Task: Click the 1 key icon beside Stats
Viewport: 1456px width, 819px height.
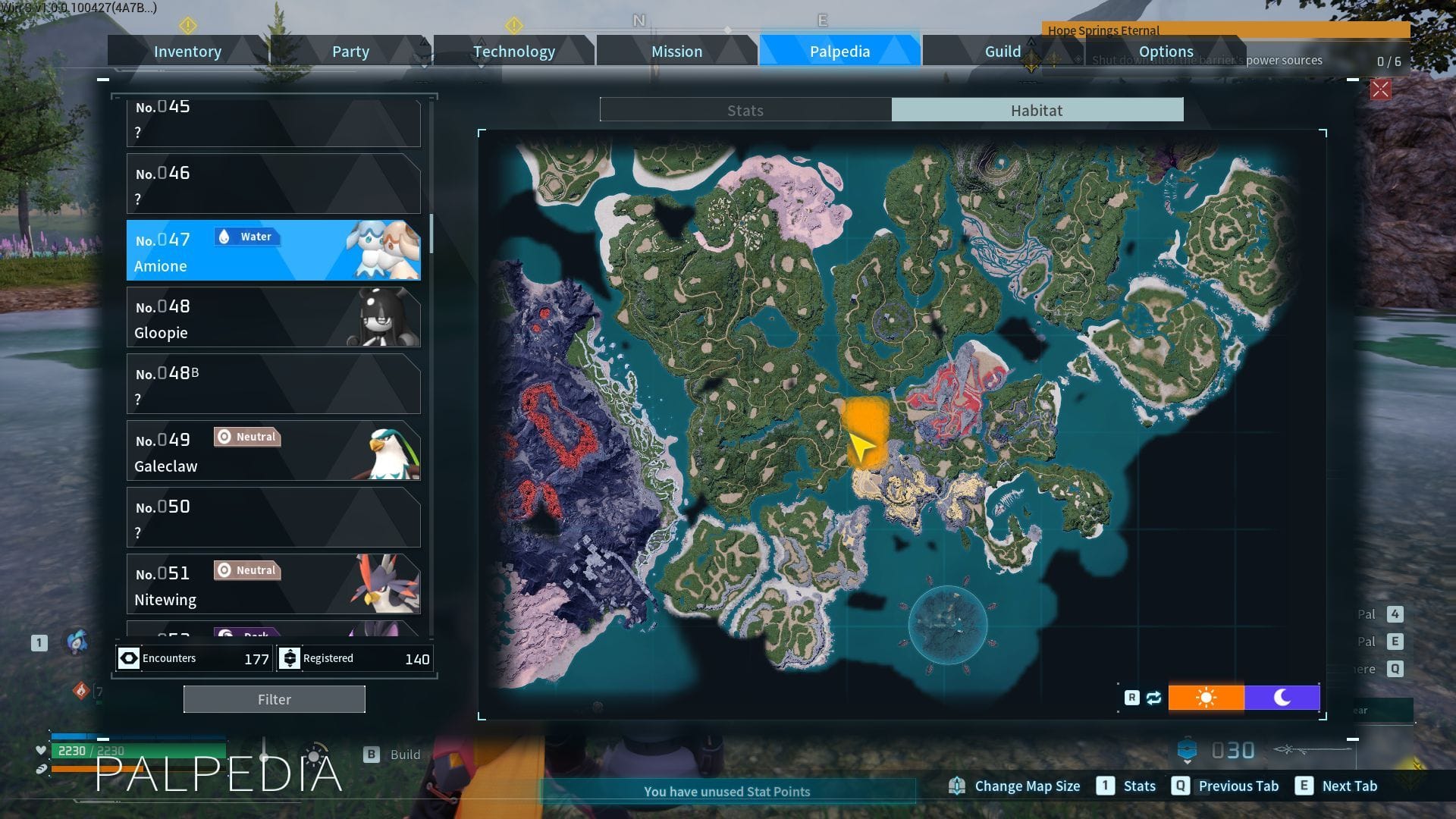Action: coord(1105,786)
